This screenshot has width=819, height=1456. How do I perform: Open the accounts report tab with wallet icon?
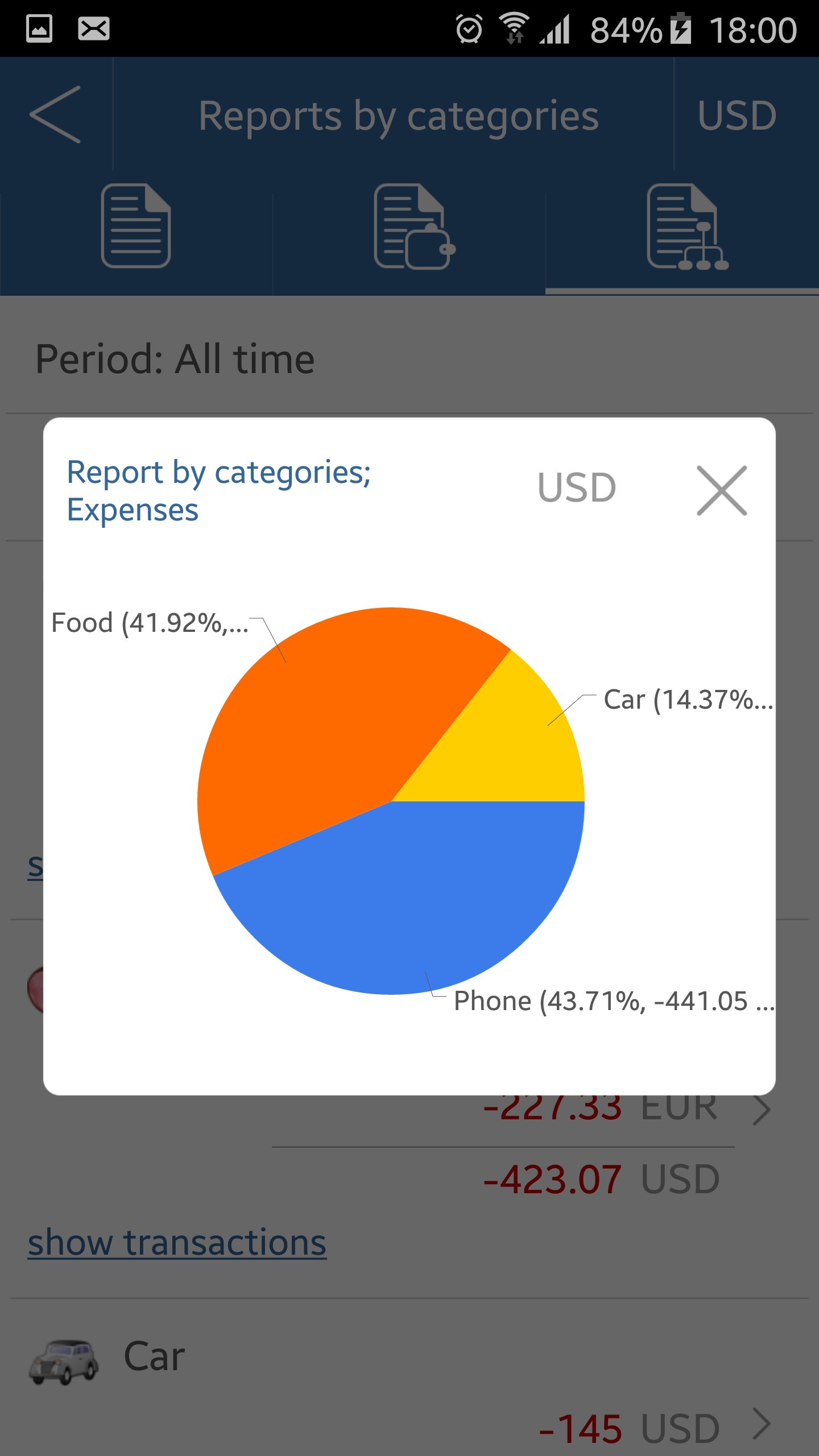coord(415,226)
